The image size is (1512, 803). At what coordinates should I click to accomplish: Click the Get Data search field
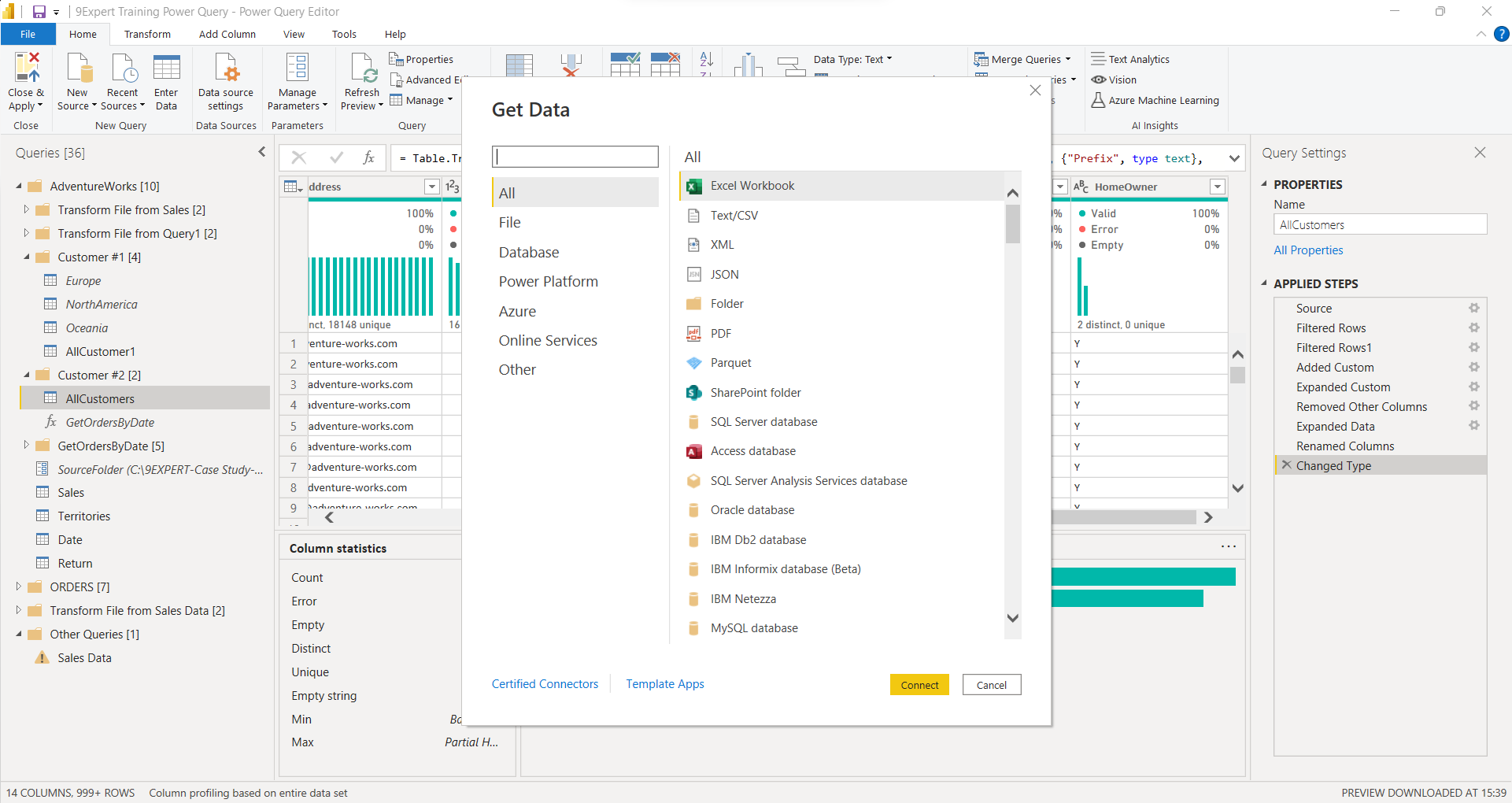[575, 156]
